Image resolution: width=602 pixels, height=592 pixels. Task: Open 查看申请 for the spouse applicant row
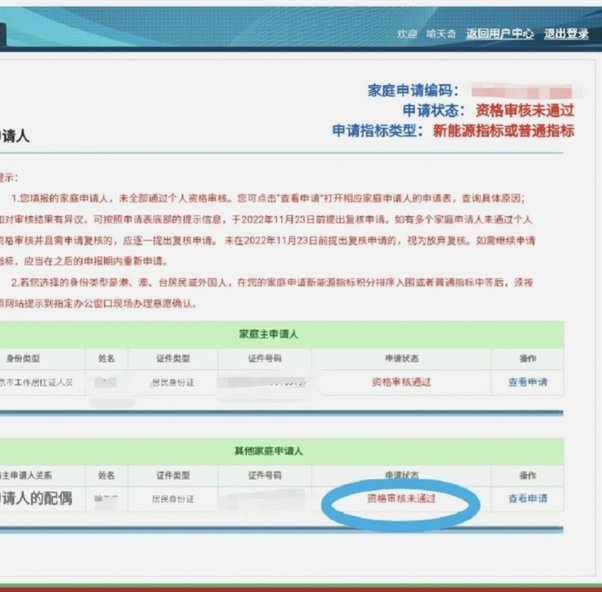528,498
